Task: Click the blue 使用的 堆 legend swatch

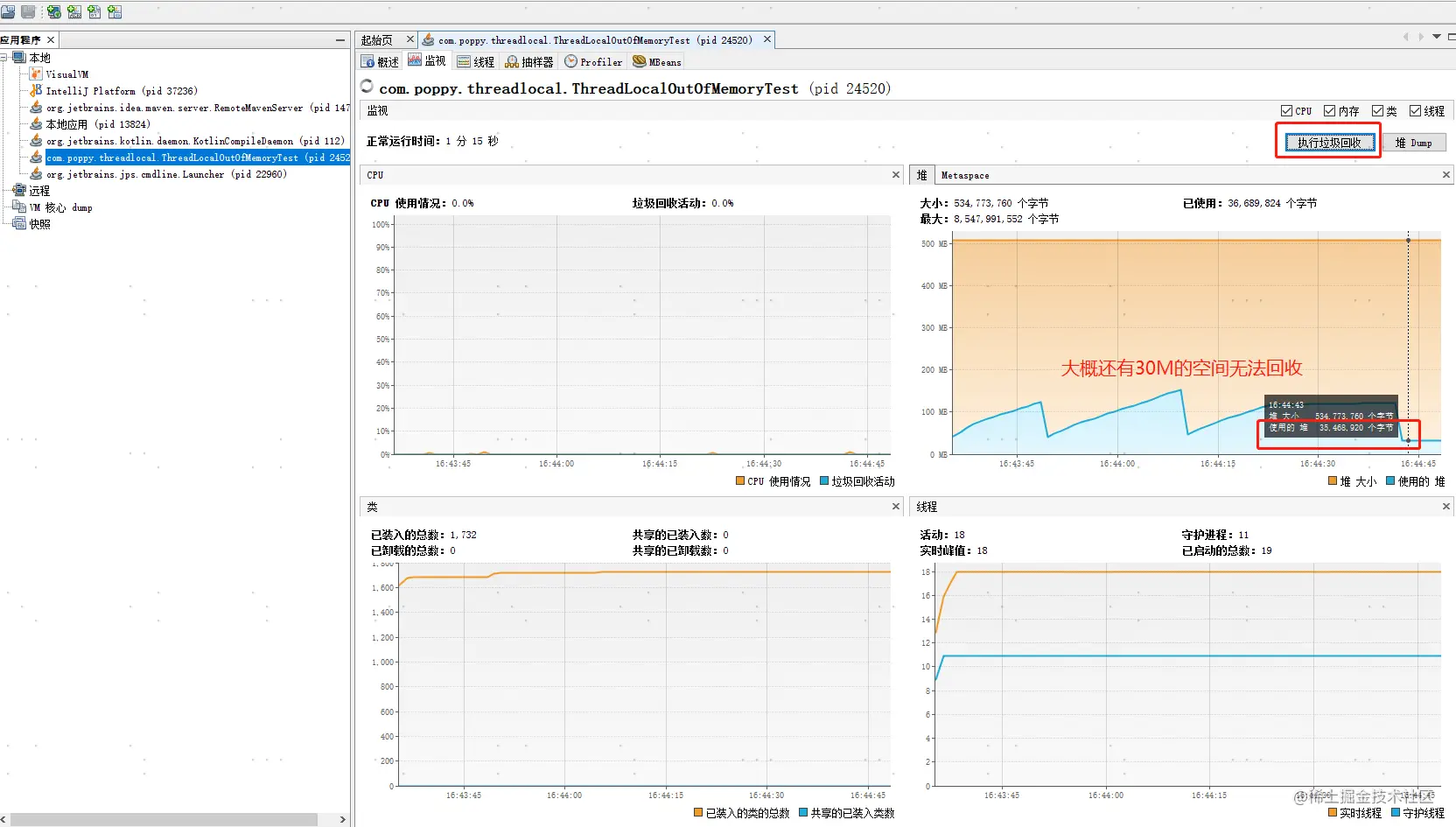Action: 1390,480
